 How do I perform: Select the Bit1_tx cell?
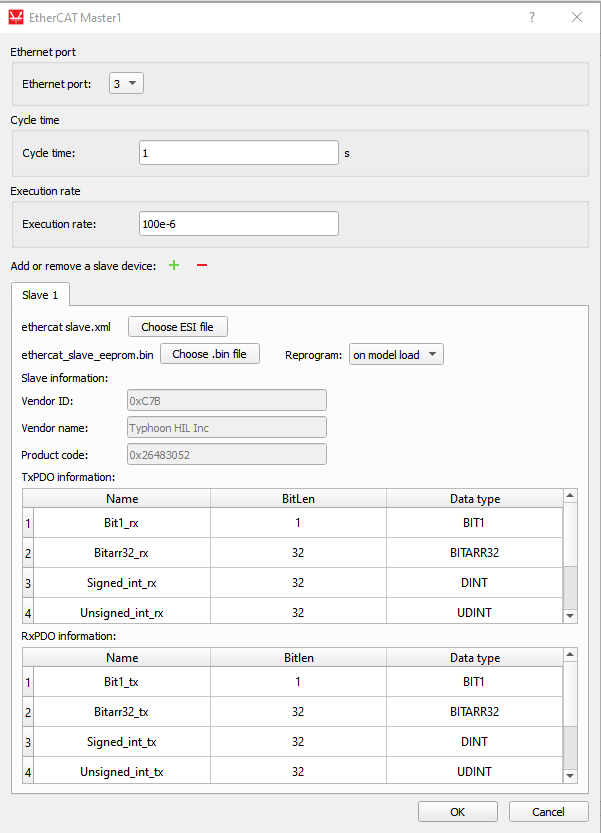click(122, 682)
